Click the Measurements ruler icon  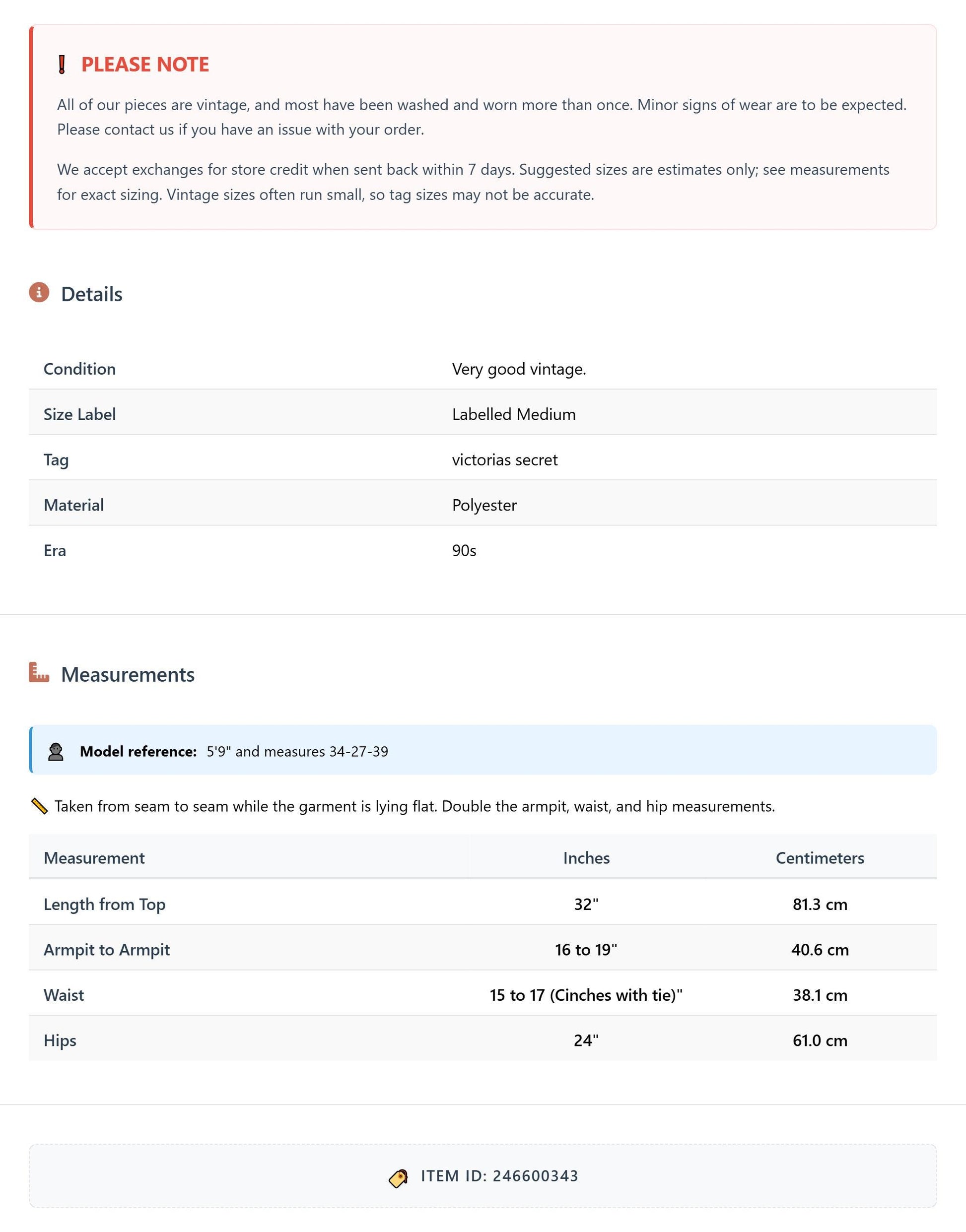[39, 672]
